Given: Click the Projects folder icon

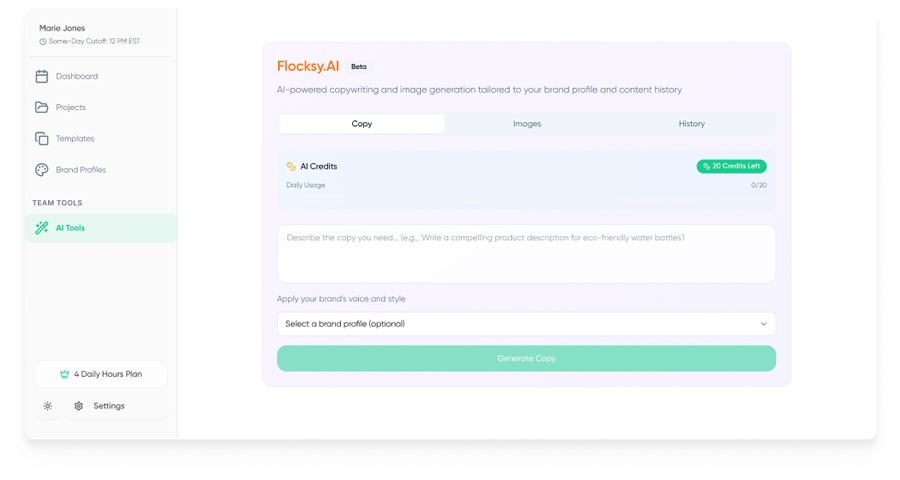Looking at the screenshot, I should point(42,107).
